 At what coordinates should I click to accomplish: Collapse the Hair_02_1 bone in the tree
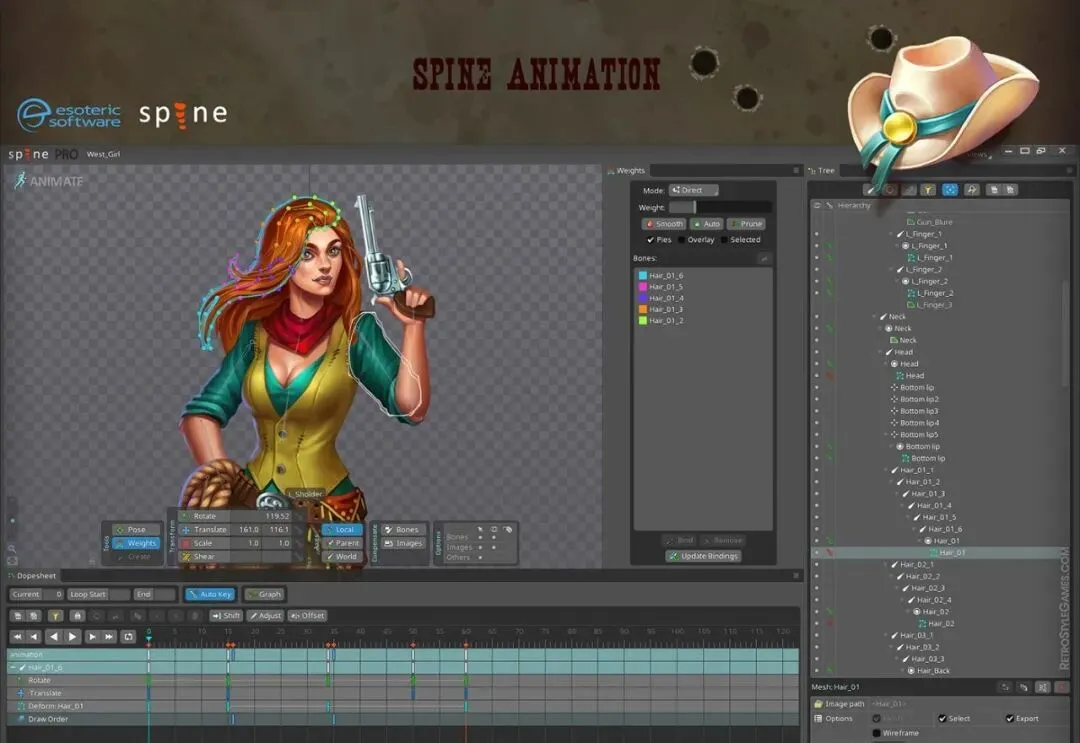pyautogui.click(x=886, y=565)
